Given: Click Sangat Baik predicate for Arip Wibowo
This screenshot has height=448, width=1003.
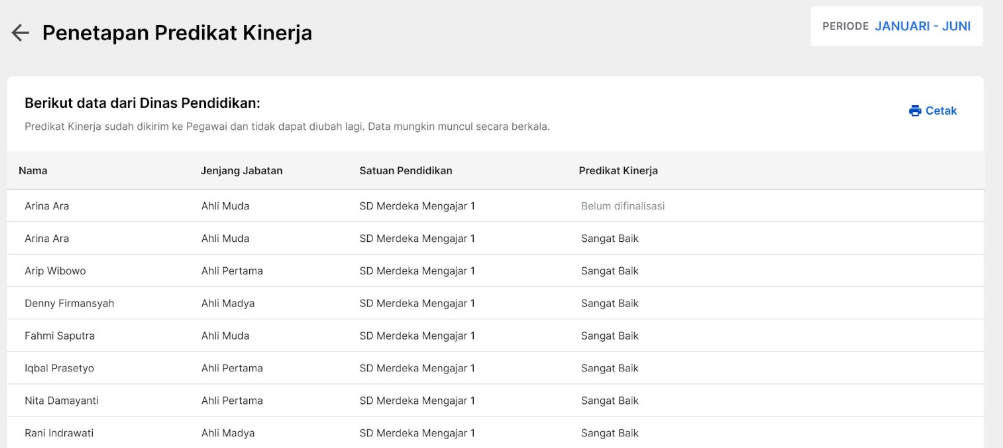Looking at the screenshot, I should [x=610, y=271].
